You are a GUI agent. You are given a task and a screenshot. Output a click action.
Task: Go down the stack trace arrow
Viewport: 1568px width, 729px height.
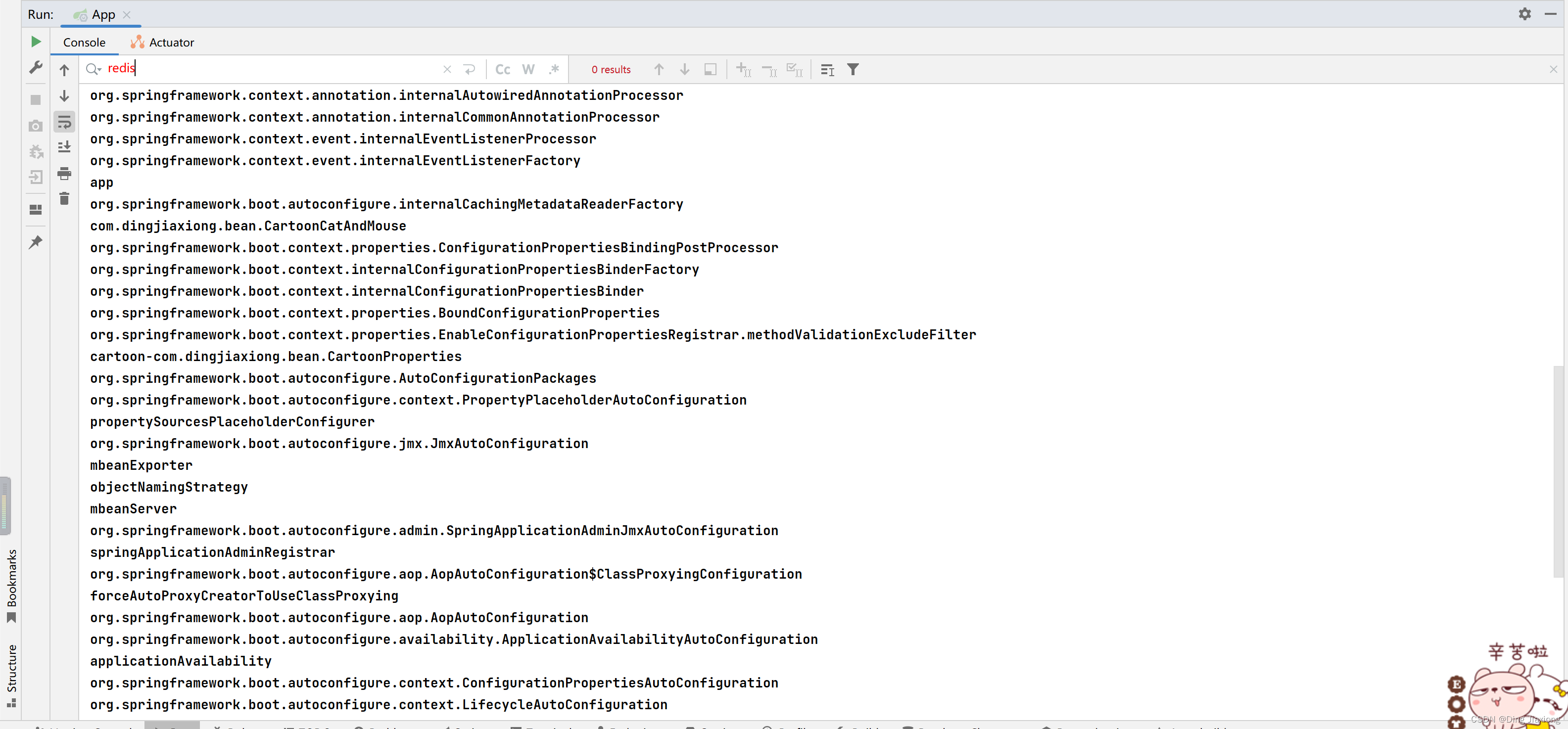[x=64, y=96]
